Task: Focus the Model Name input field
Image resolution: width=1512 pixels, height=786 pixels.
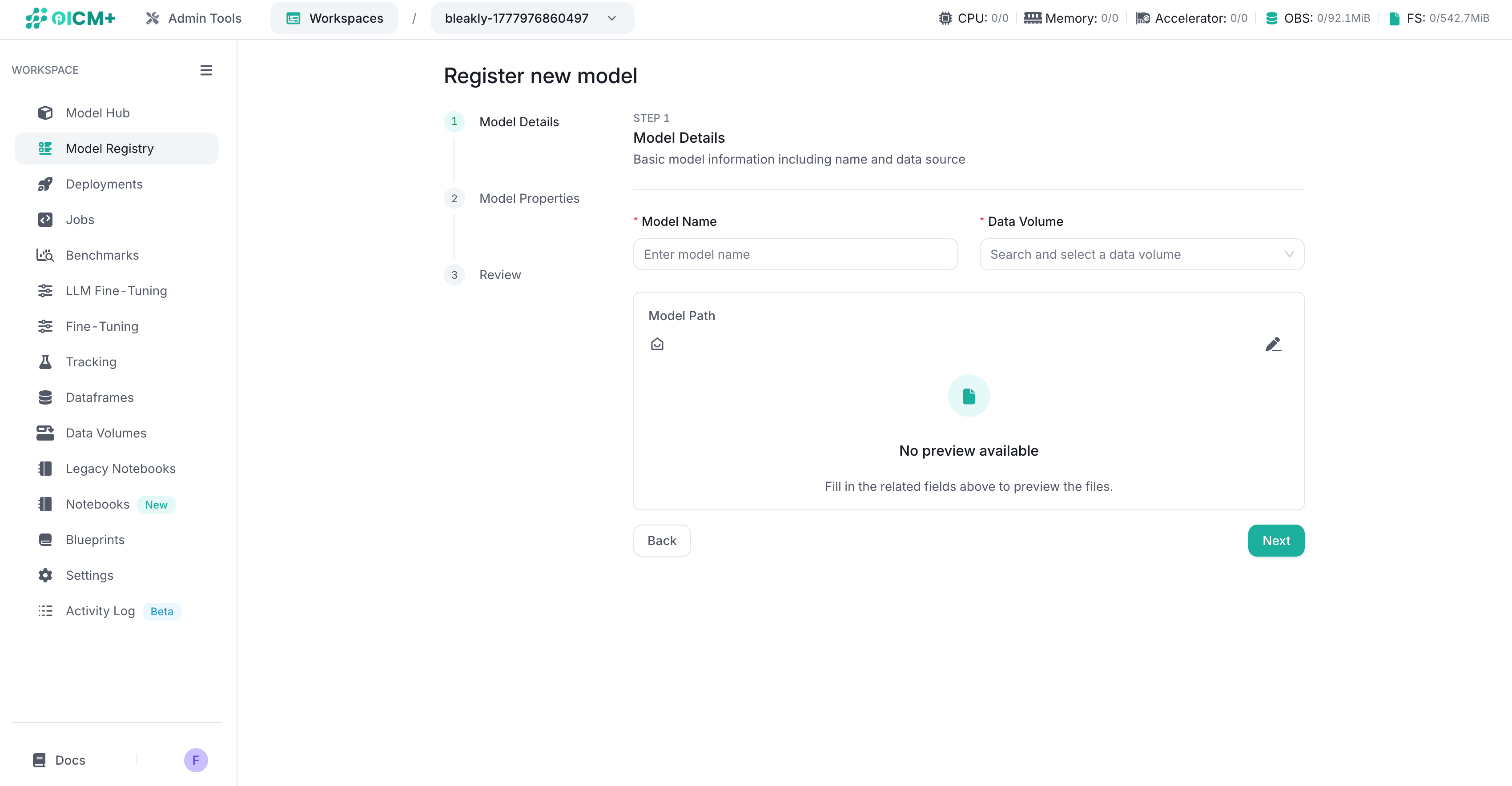Action: coord(795,254)
